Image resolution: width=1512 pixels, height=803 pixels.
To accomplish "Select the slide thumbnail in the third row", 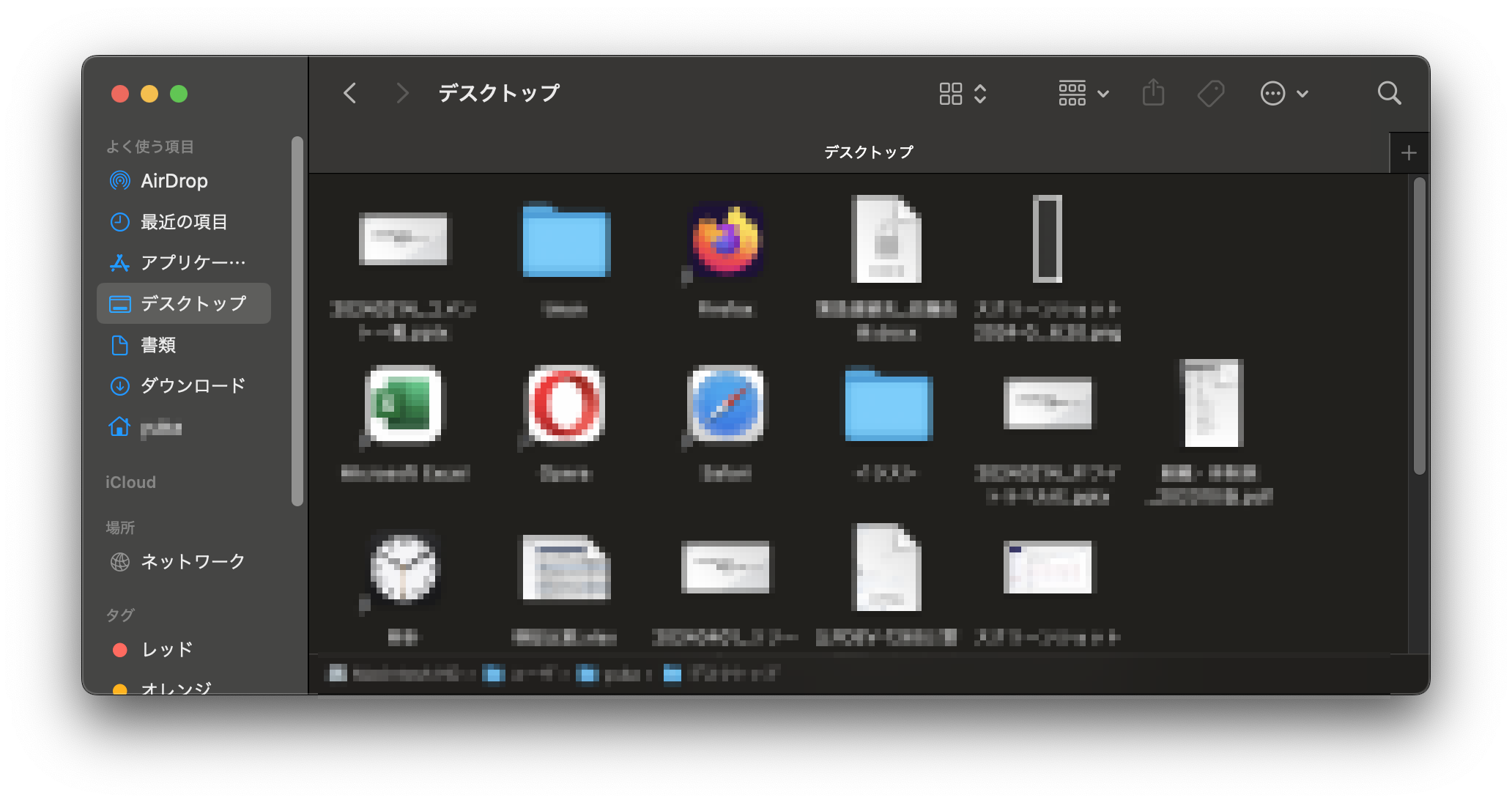I will (x=727, y=567).
